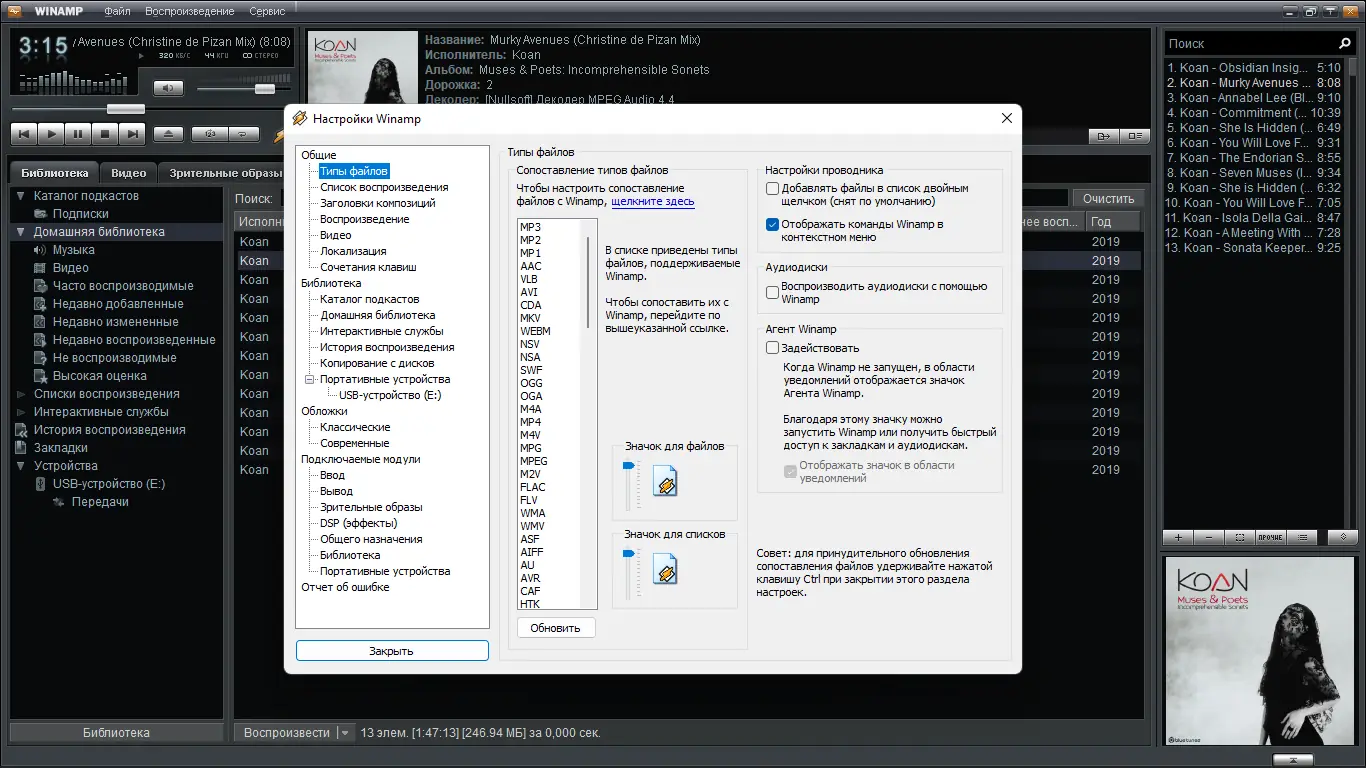The image size is (1366, 768).
Task: Skip to the next track
Action: (x=132, y=133)
